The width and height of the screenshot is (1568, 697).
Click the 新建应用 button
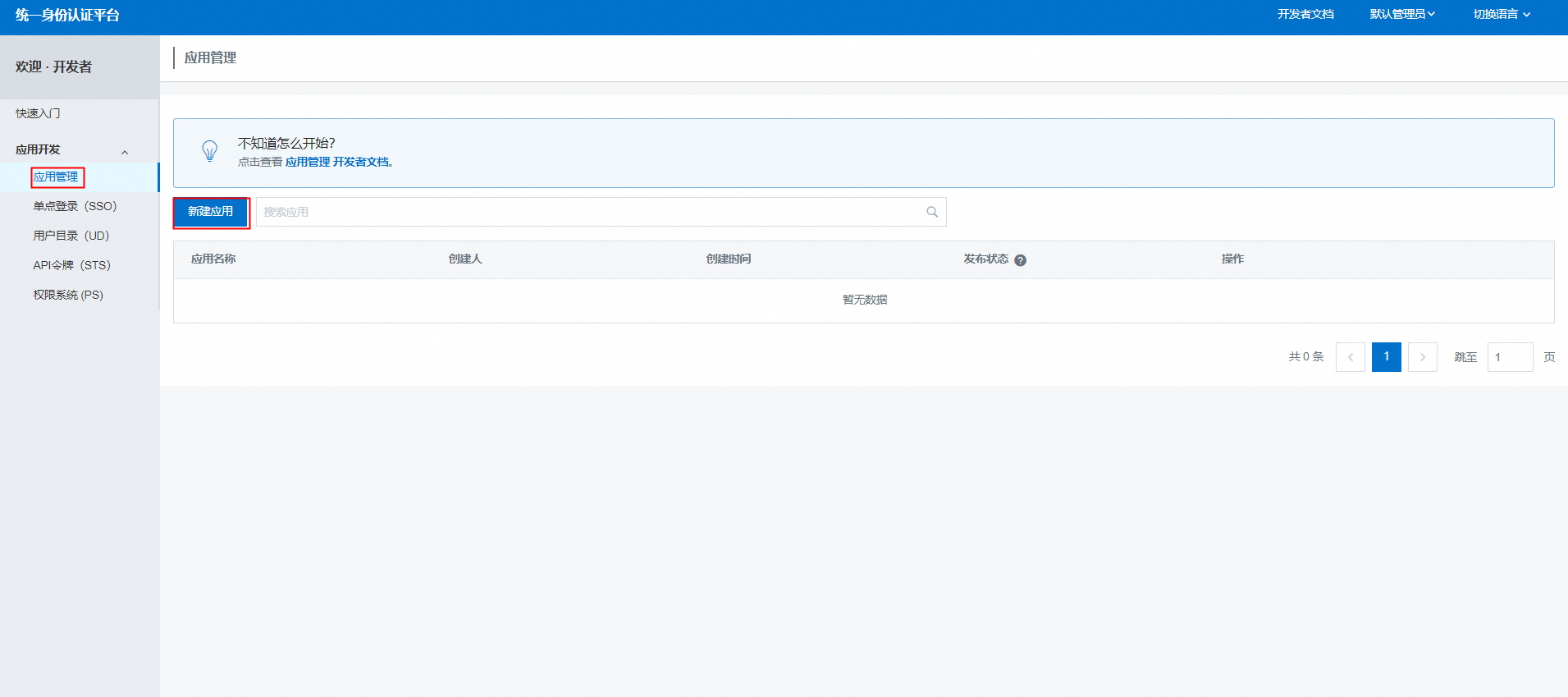(211, 212)
